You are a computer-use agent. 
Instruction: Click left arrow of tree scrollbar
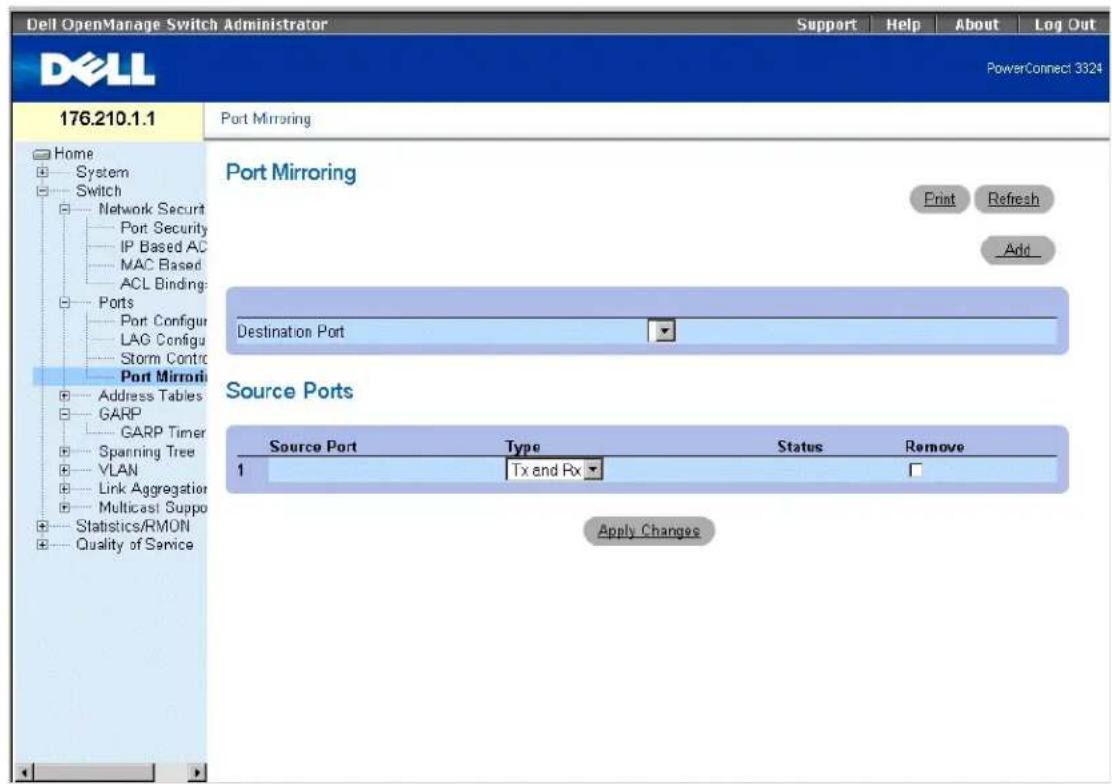[24, 773]
